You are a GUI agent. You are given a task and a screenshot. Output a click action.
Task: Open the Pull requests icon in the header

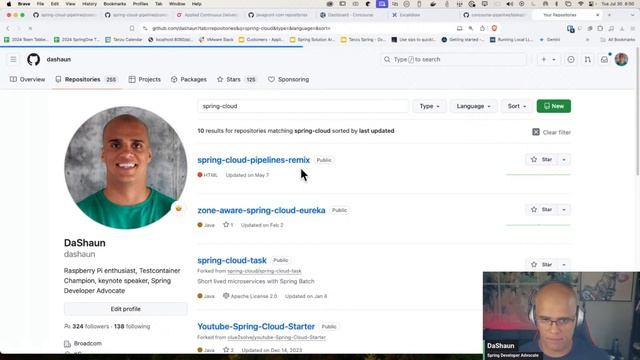point(587,60)
